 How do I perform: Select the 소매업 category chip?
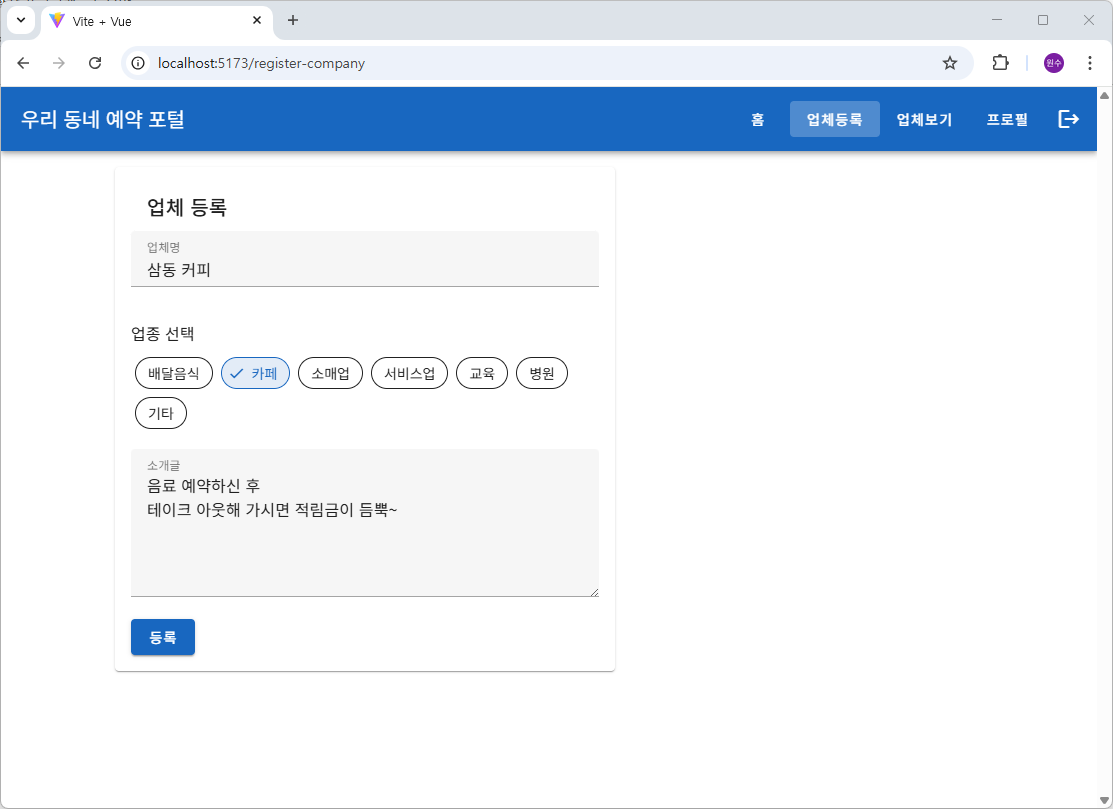(x=330, y=373)
